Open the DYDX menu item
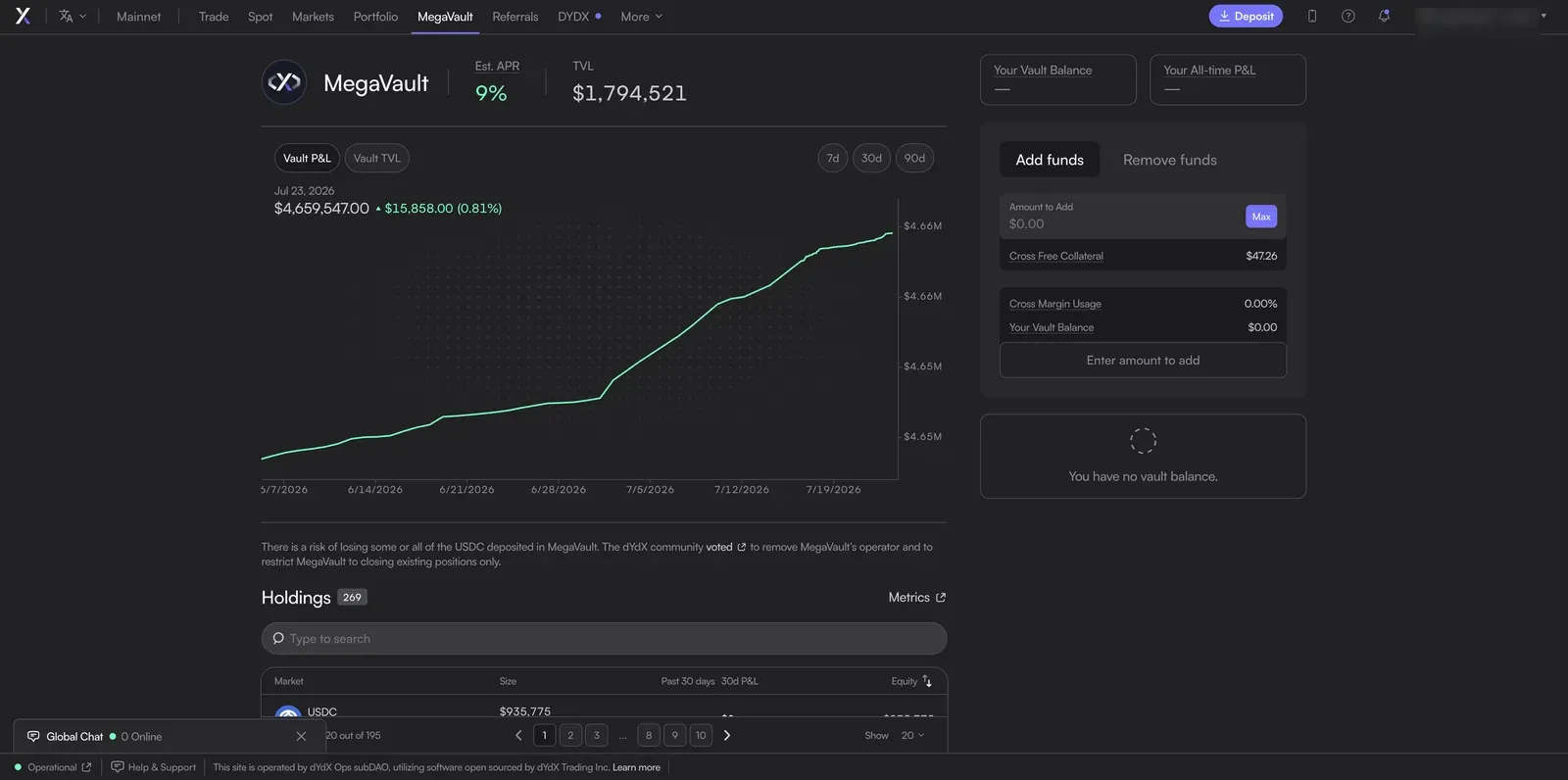The image size is (1568, 780). (x=579, y=17)
